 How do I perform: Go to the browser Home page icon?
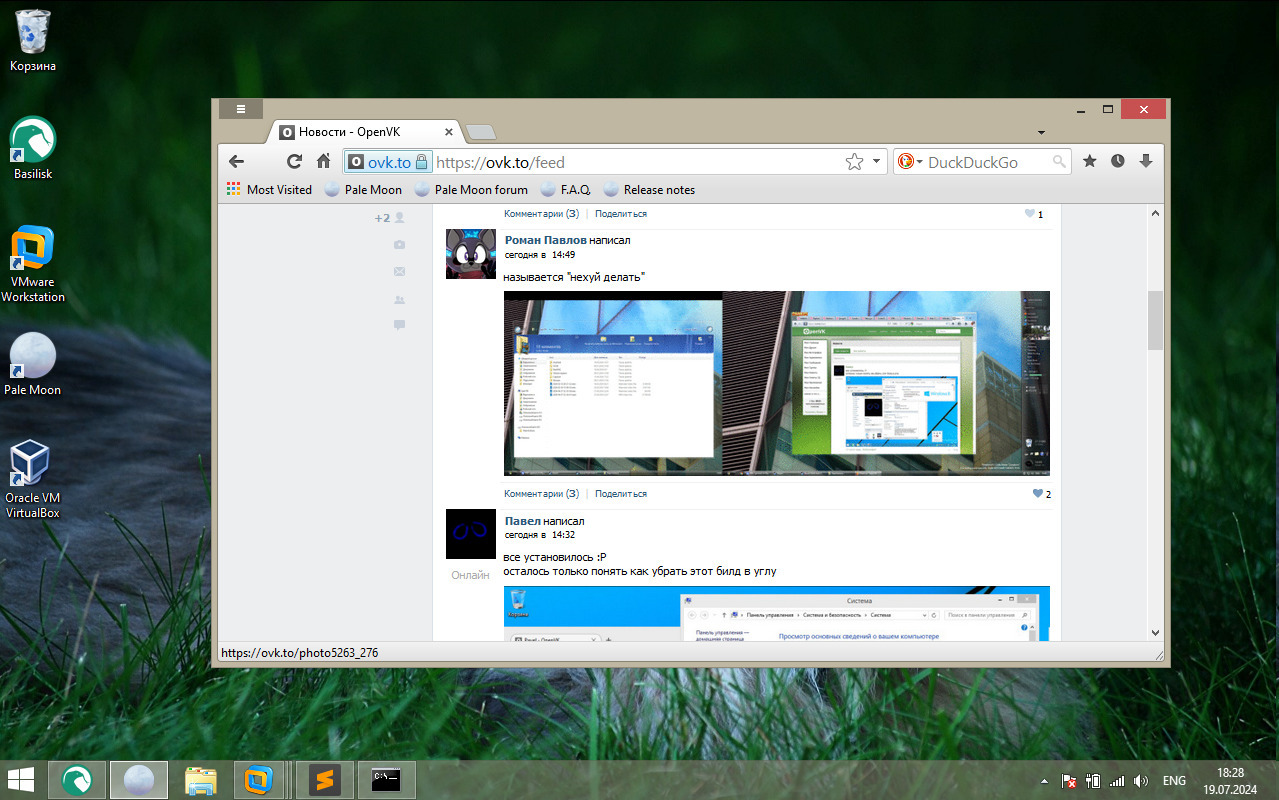pyautogui.click(x=323, y=162)
